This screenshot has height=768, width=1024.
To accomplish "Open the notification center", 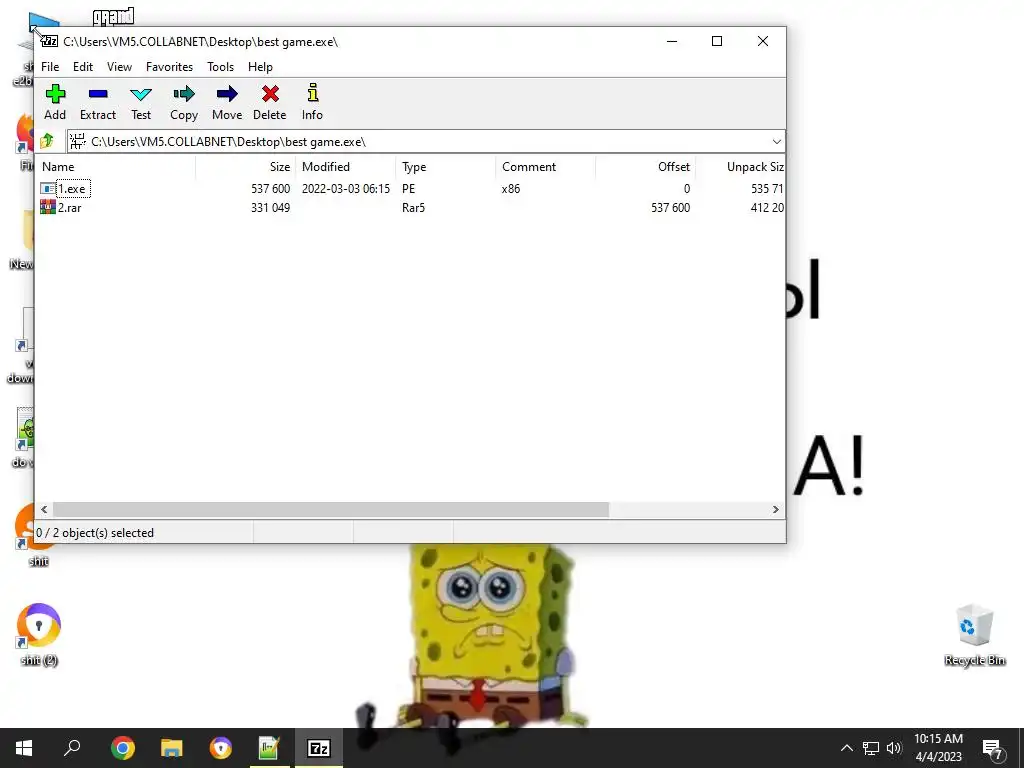I will pos(993,749).
